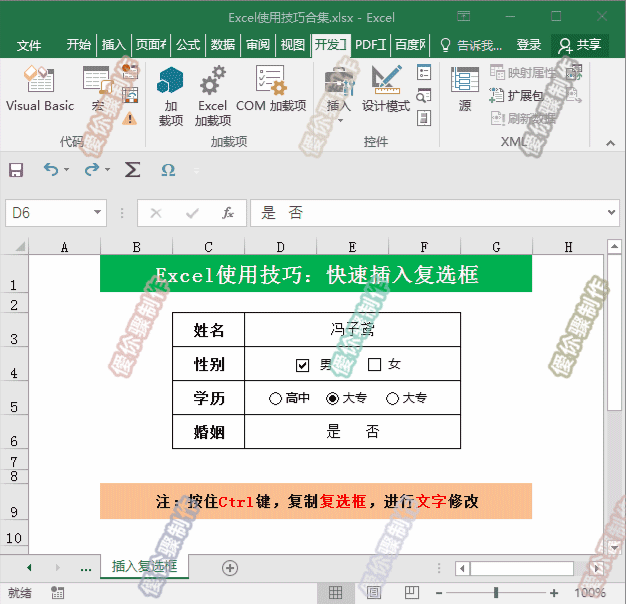
Task: Switch to the 开始 tab
Action: click(x=79, y=45)
